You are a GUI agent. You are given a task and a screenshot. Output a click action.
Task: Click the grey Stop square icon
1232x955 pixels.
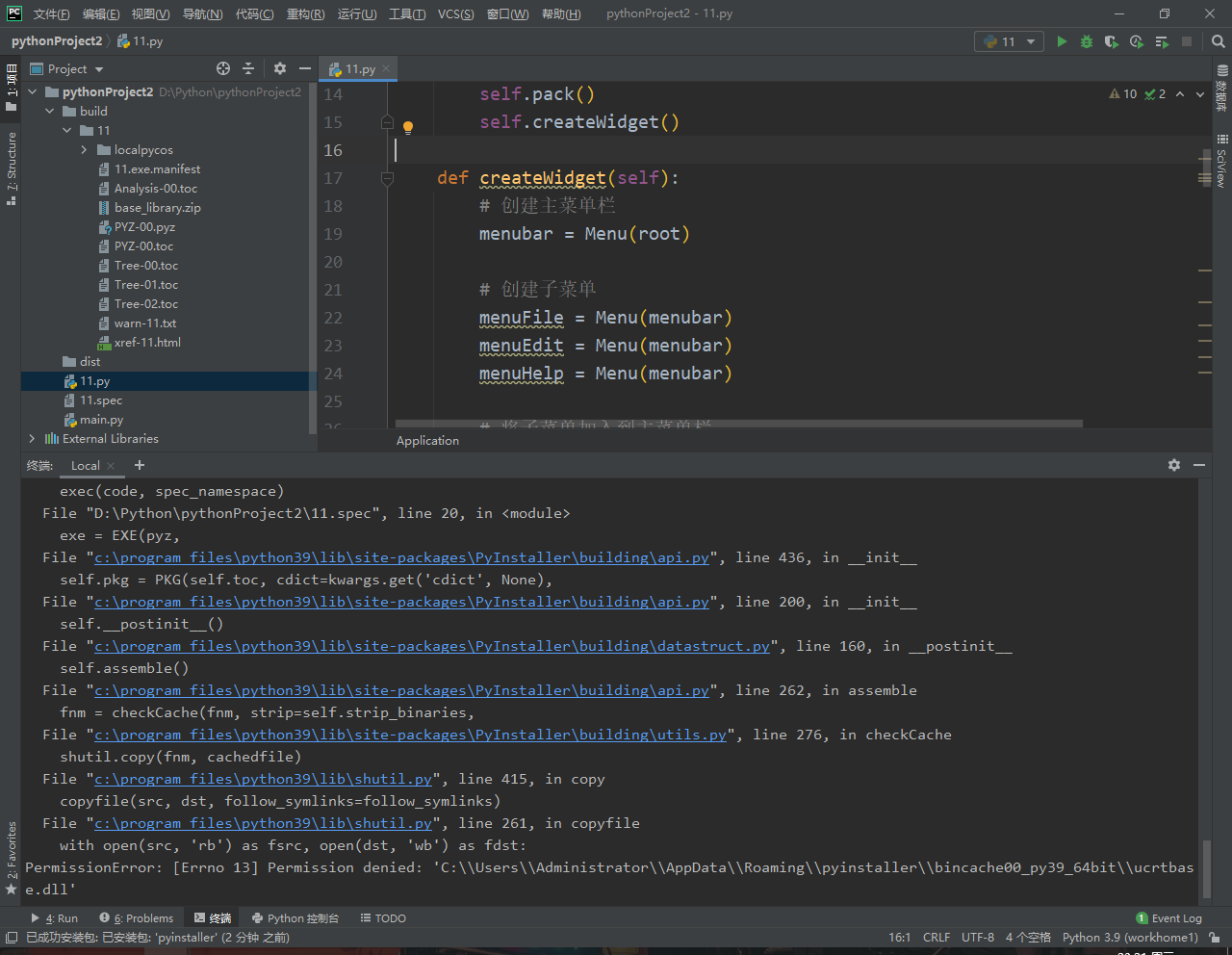pos(1187,41)
